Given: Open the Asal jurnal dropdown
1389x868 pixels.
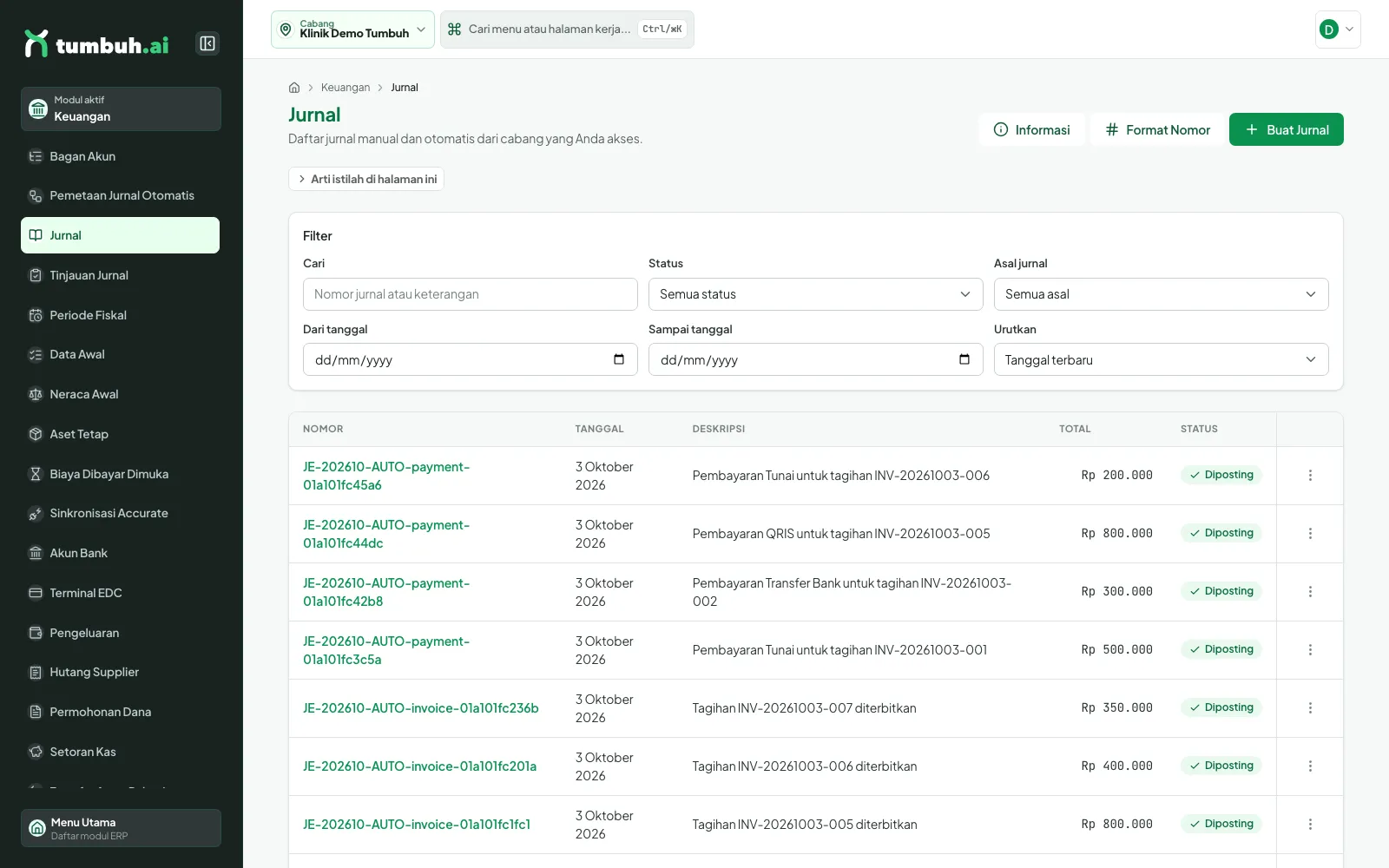Looking at the screenshot, I should click(x=1161, y=294).
